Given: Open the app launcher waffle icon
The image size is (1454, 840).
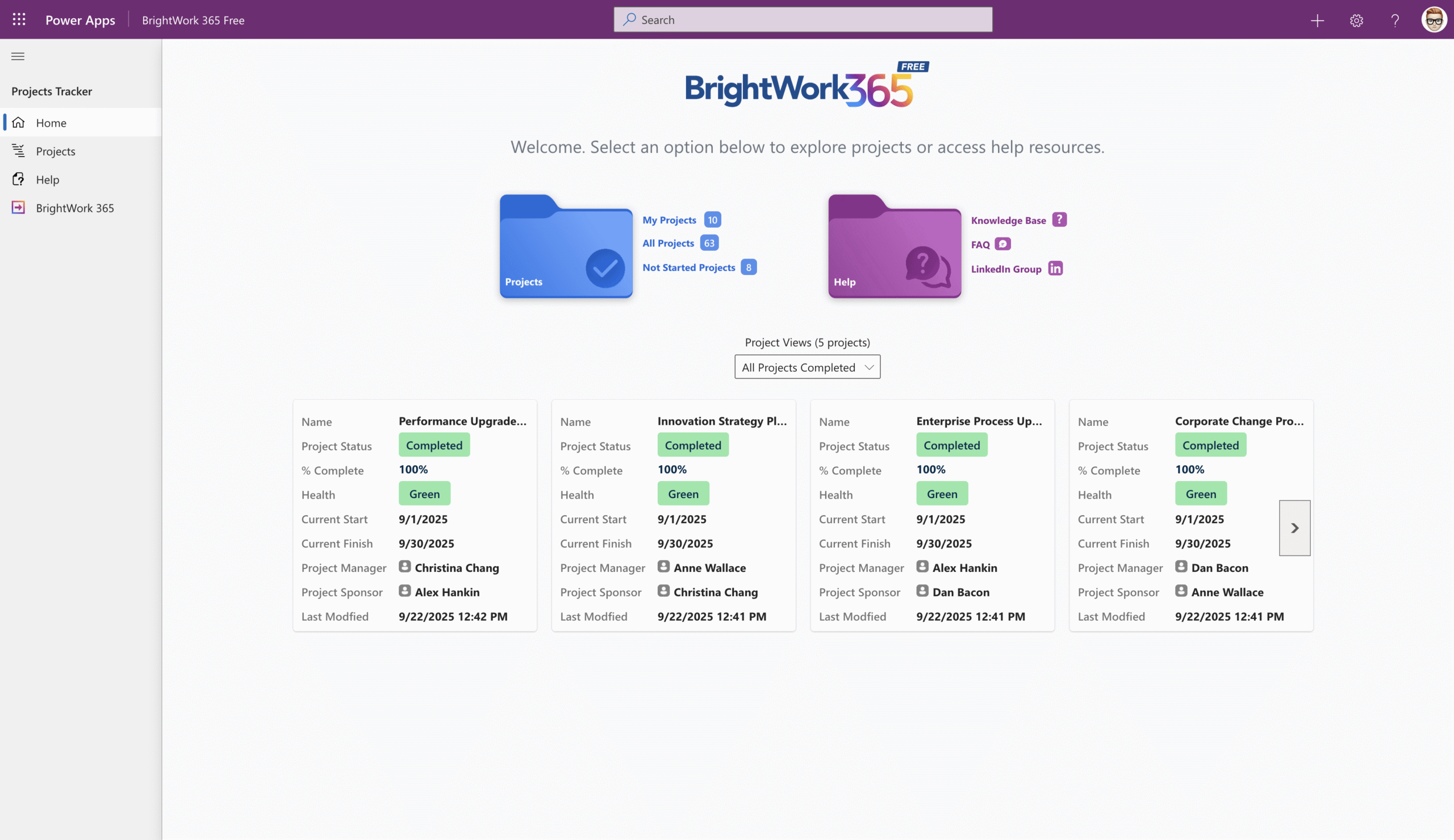Looking at the screenshot, I should click(19, 20).
